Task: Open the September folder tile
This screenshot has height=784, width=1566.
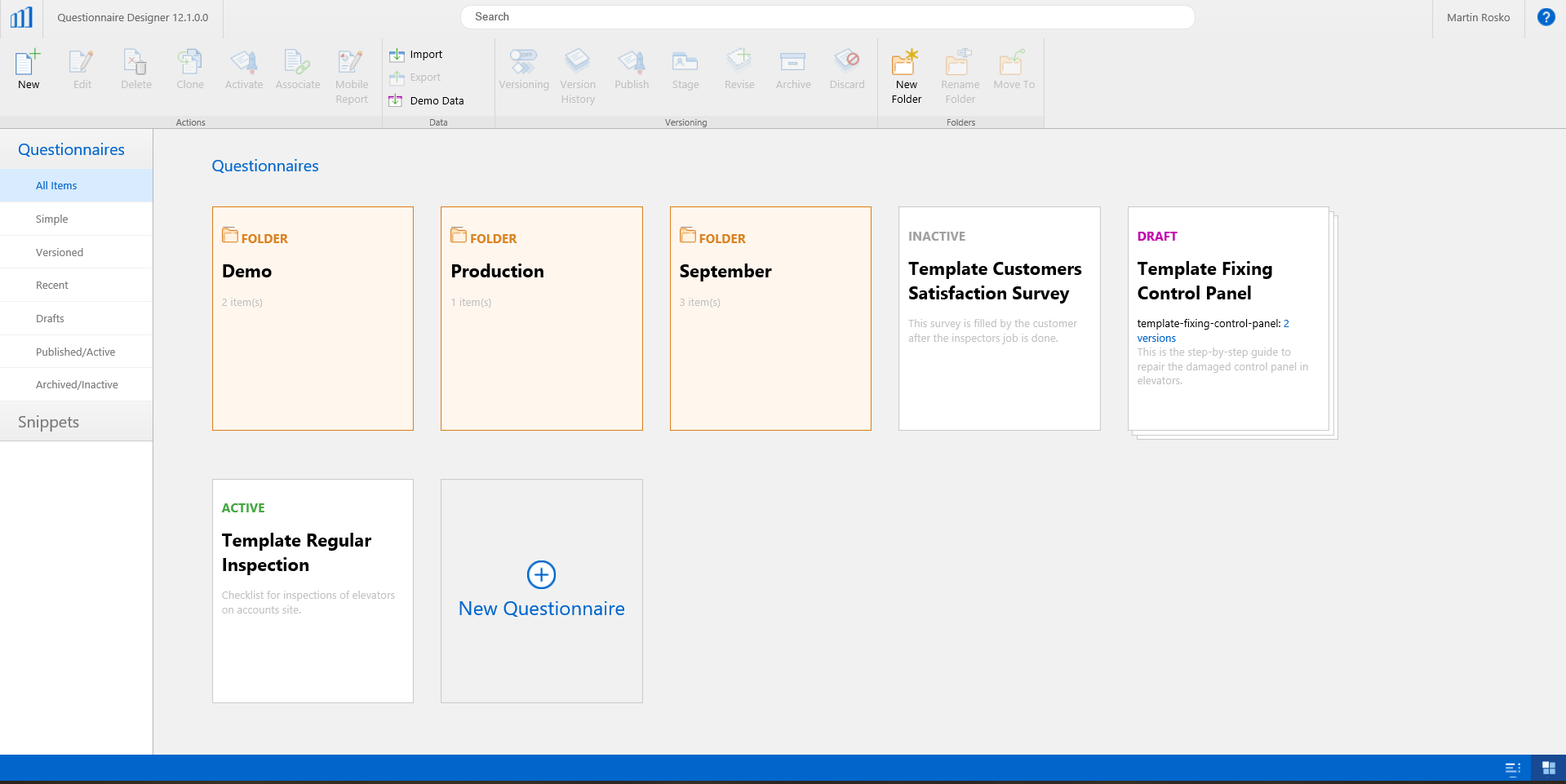Action: pos(770,318)
